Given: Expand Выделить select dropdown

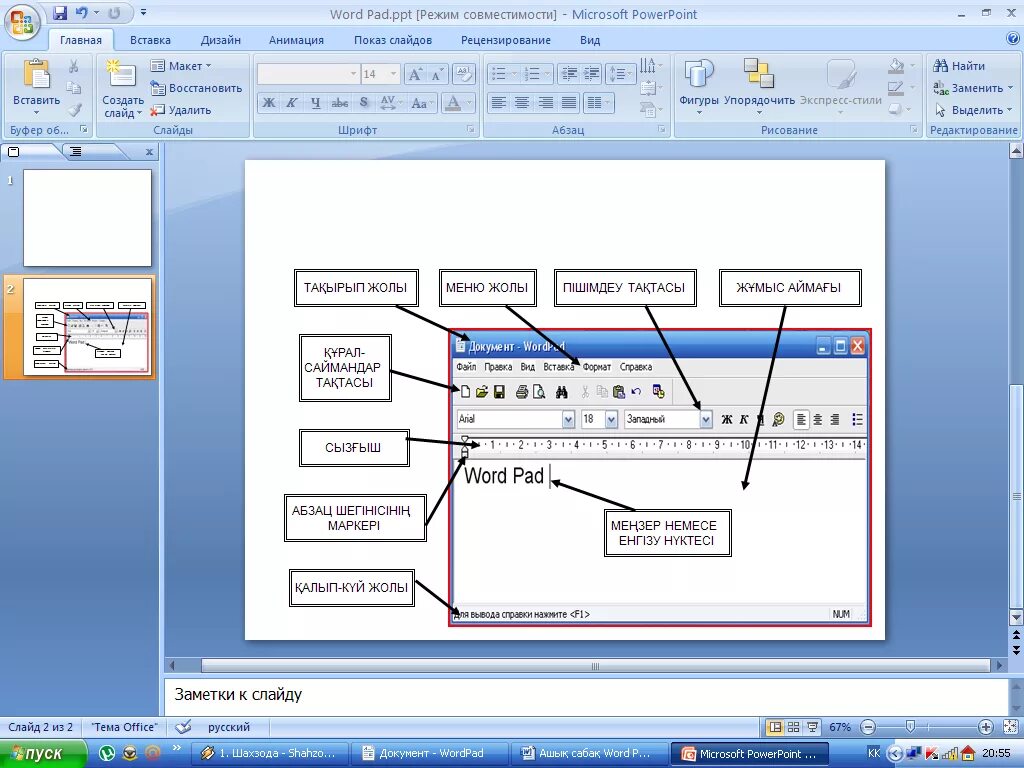Looking at the screenshot, I should tap(1009, 110).
